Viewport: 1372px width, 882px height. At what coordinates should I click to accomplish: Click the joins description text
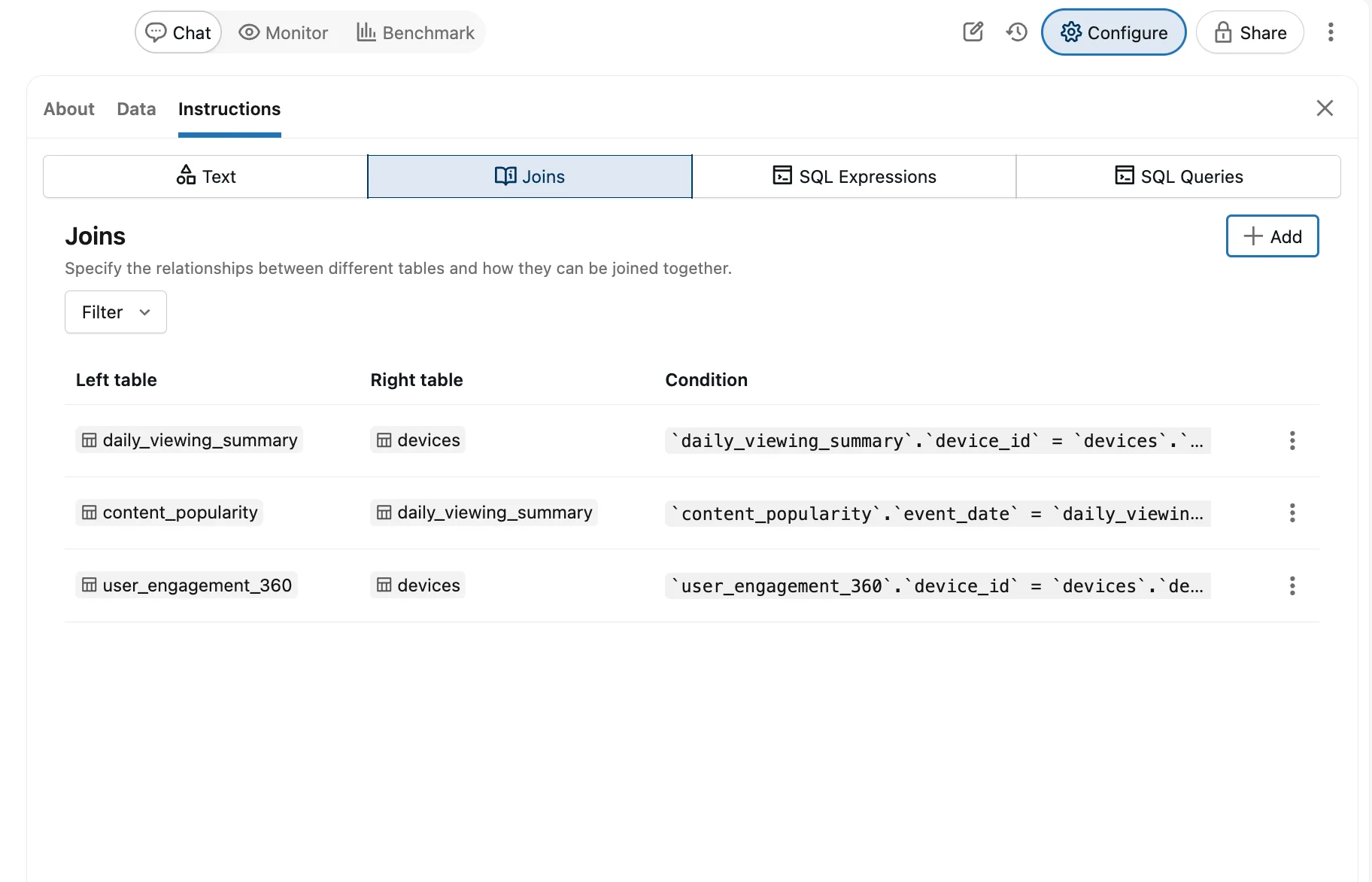(398, 269)
